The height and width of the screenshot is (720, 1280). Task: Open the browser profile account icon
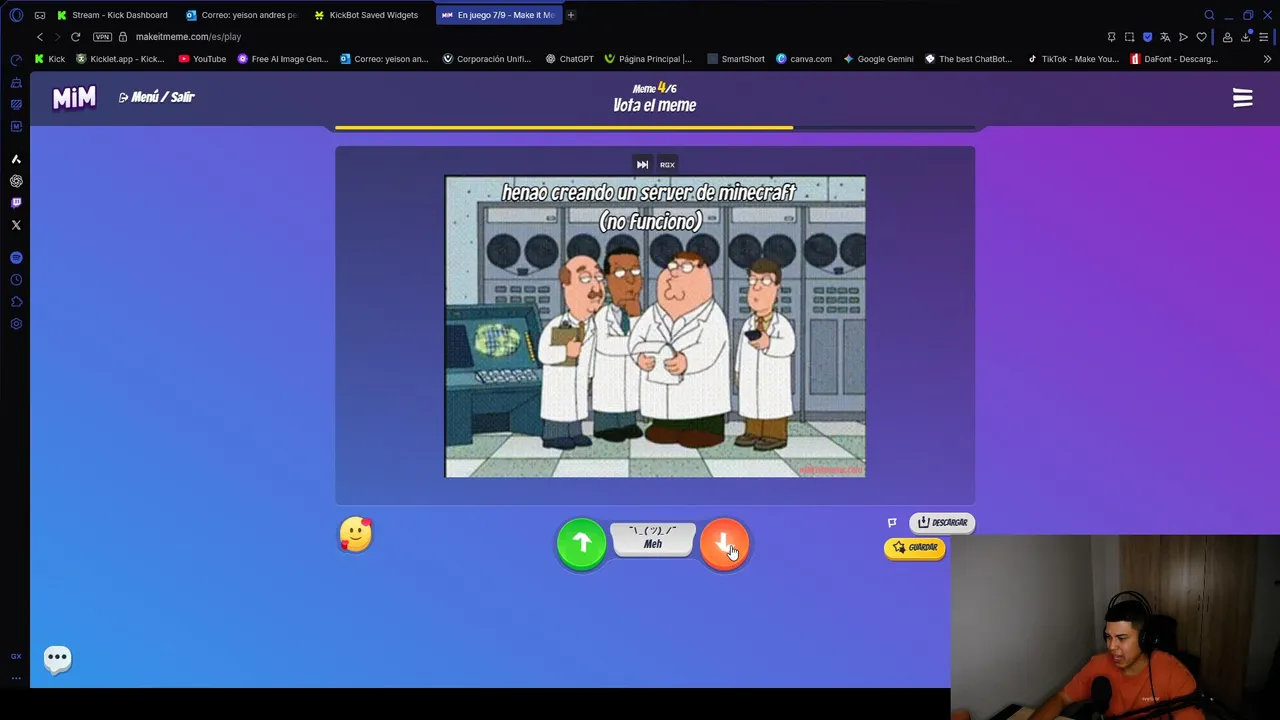pyautogui.click(x=1227, y=37)
